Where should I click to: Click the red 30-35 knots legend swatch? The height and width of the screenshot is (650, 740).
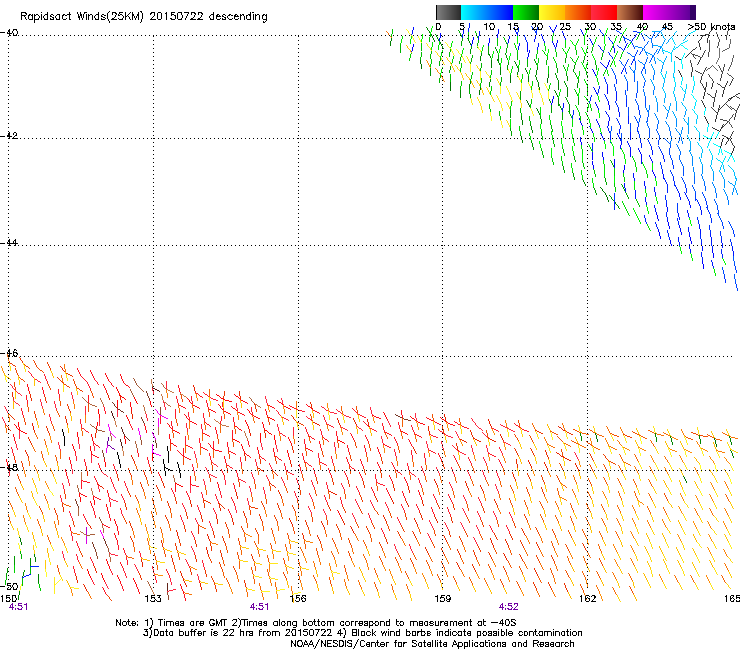coord(604,12)
